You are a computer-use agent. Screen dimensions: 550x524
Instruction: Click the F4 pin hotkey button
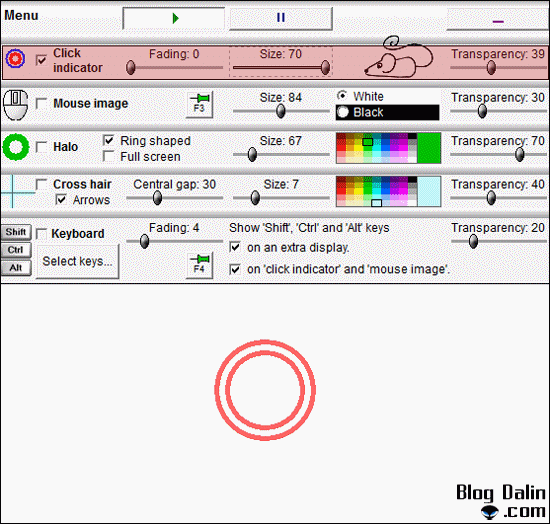(199, 266)
